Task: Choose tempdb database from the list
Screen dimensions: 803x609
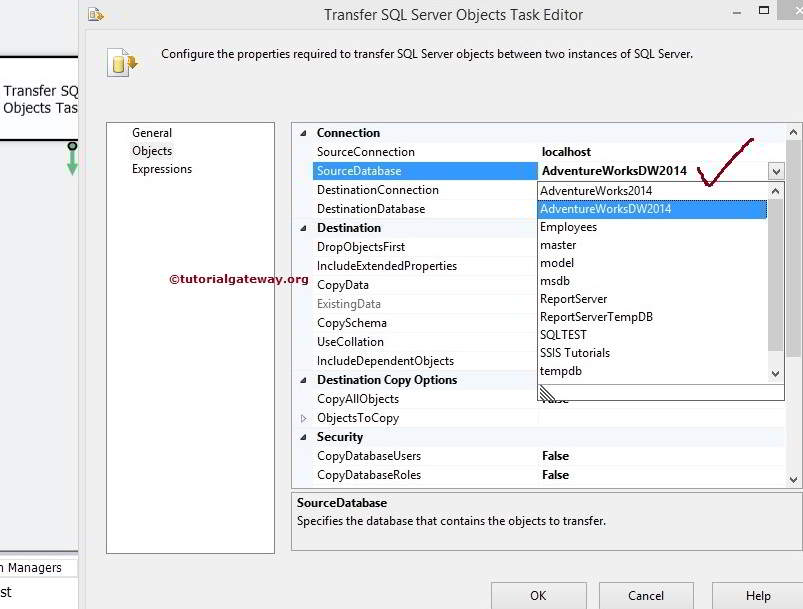Action: point(652,371)
